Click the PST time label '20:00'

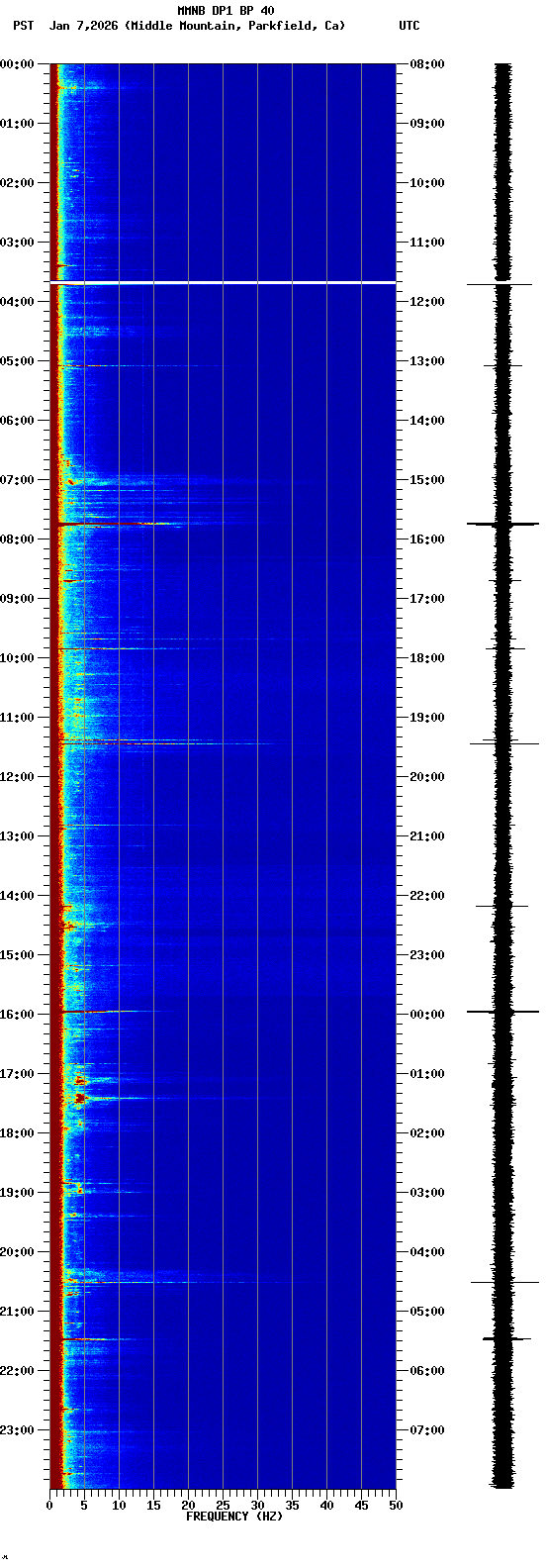tap(18, 1252)
